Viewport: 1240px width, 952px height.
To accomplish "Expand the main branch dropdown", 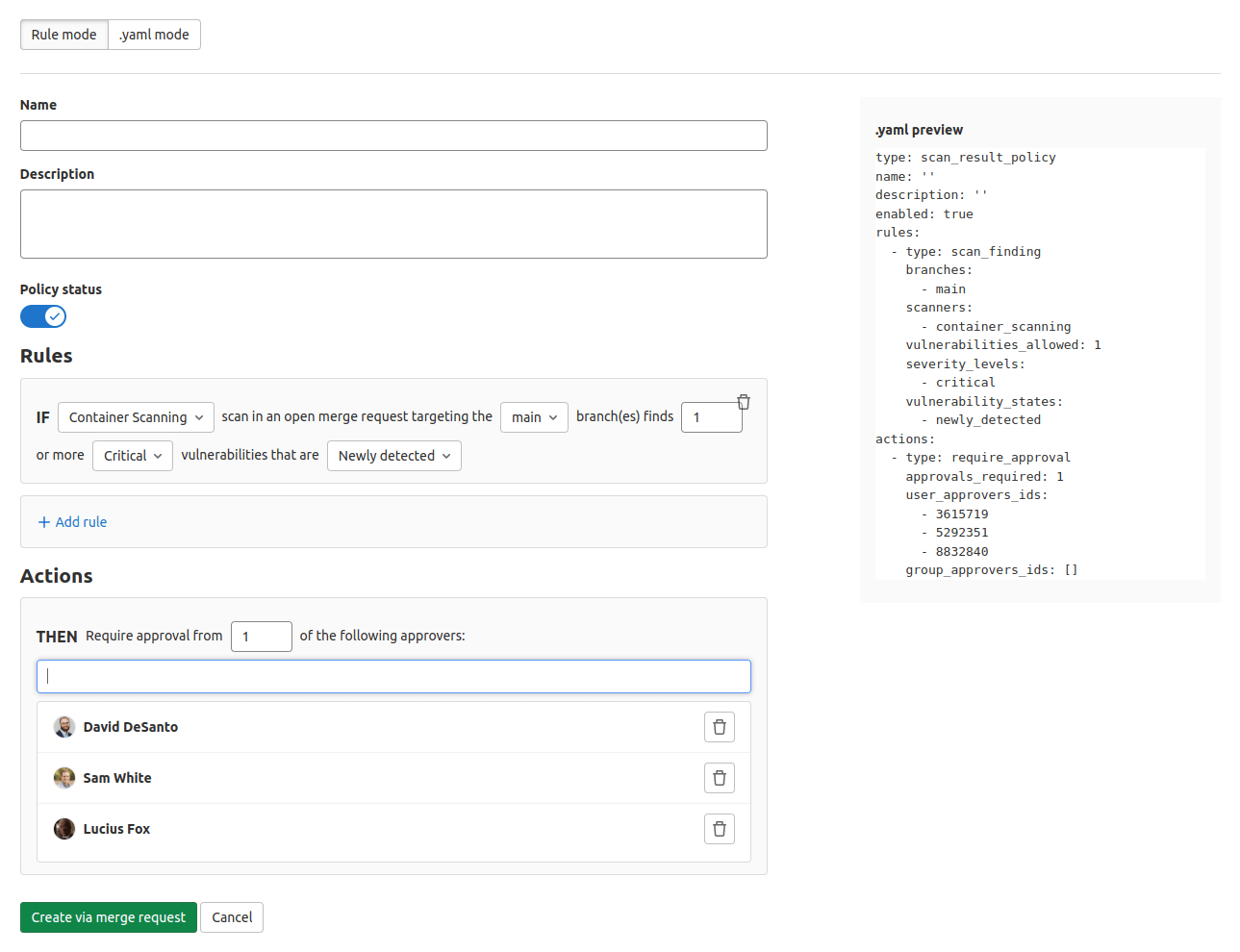I will [534, 417].
